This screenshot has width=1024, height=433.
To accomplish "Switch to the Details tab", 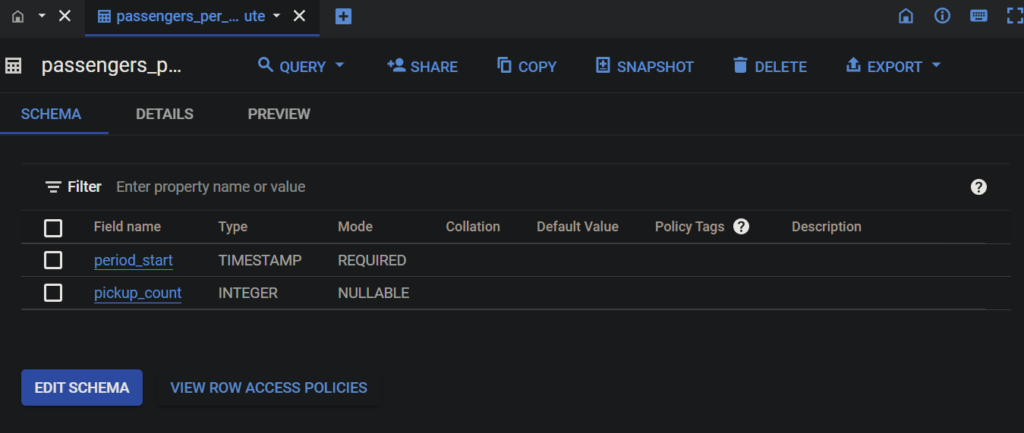I will (164, 114).
